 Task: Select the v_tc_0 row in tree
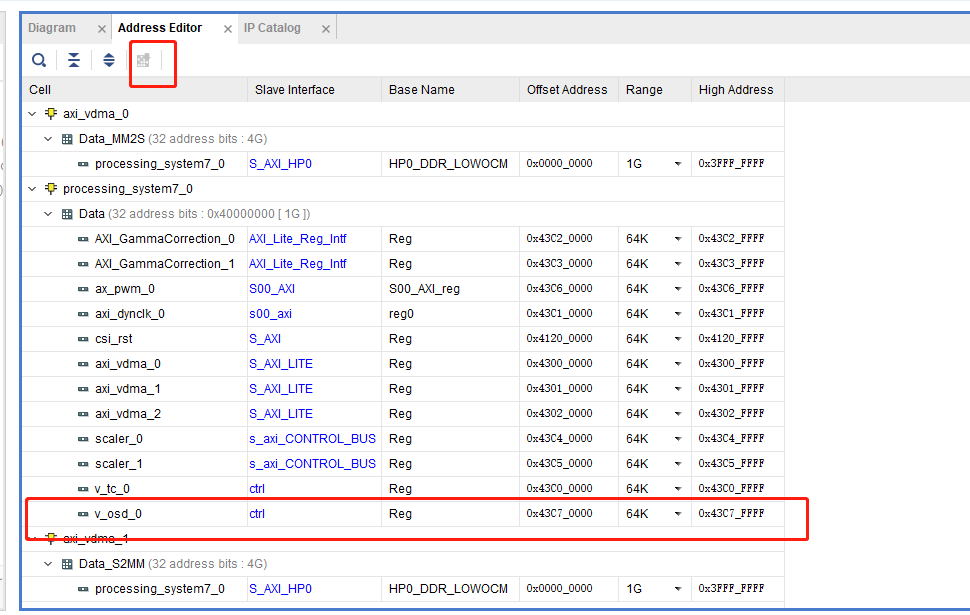tap(403, 489)
